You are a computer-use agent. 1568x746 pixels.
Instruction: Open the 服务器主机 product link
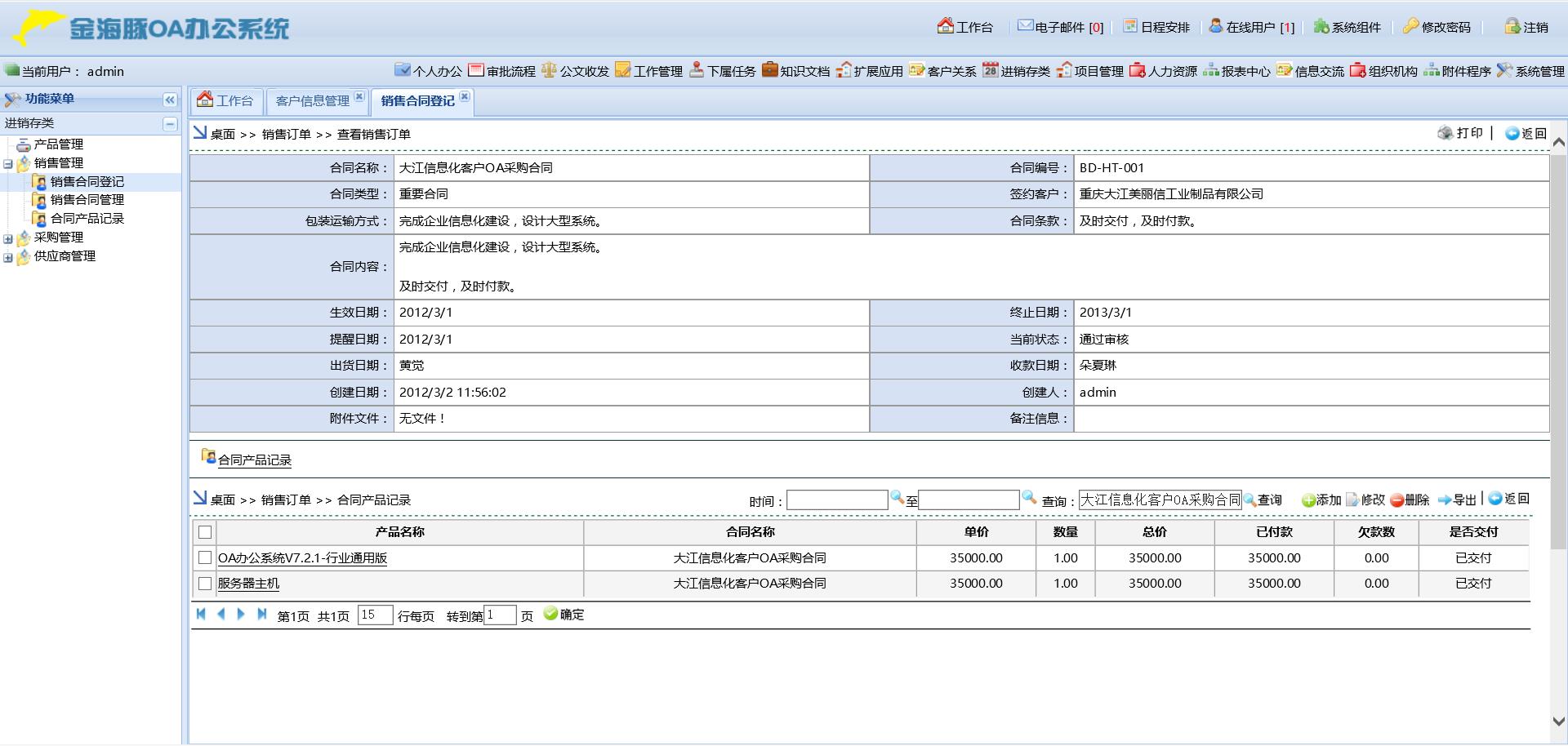[248, 584]
